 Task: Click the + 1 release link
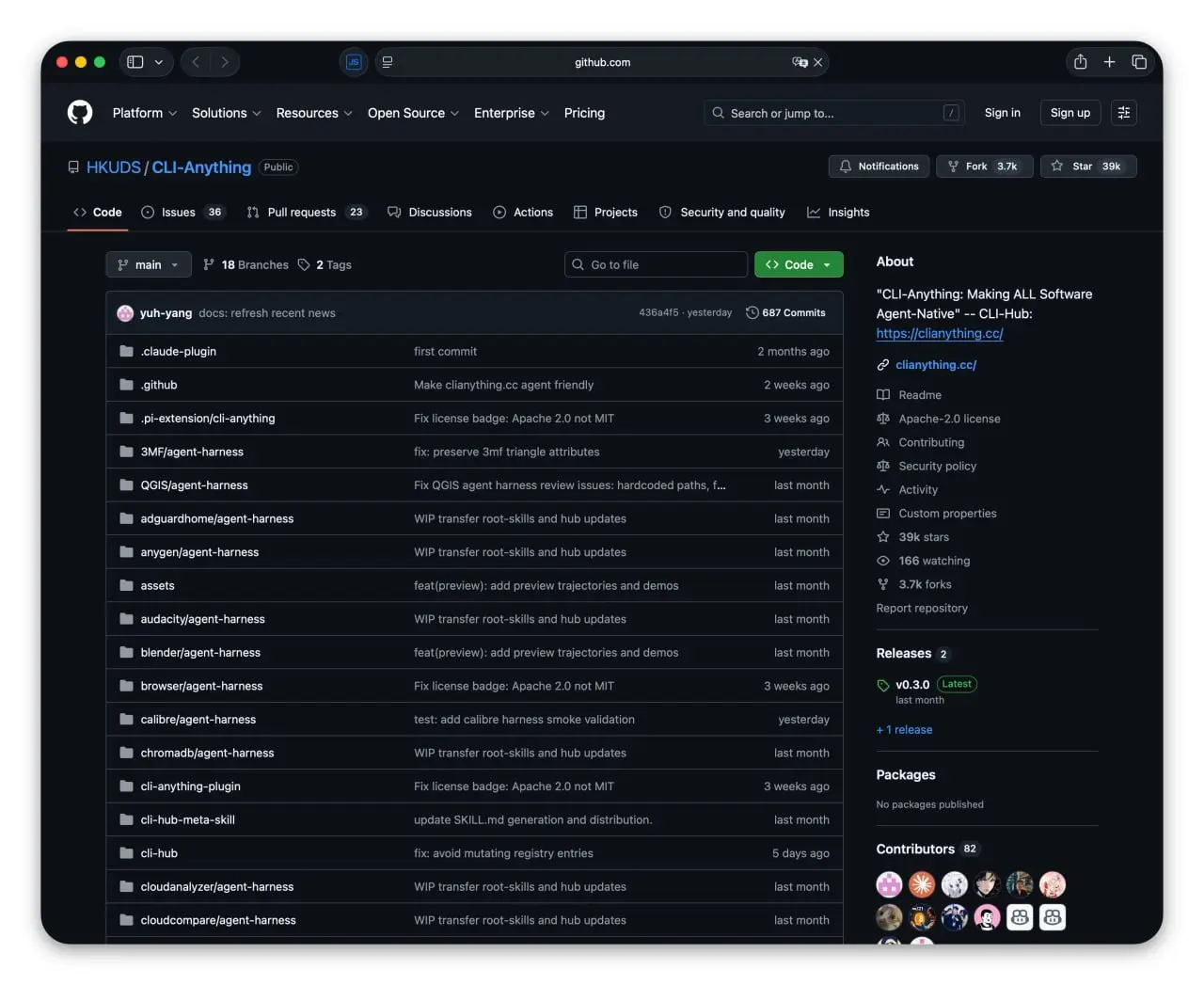pyautogui.click(x=905, y=730)
